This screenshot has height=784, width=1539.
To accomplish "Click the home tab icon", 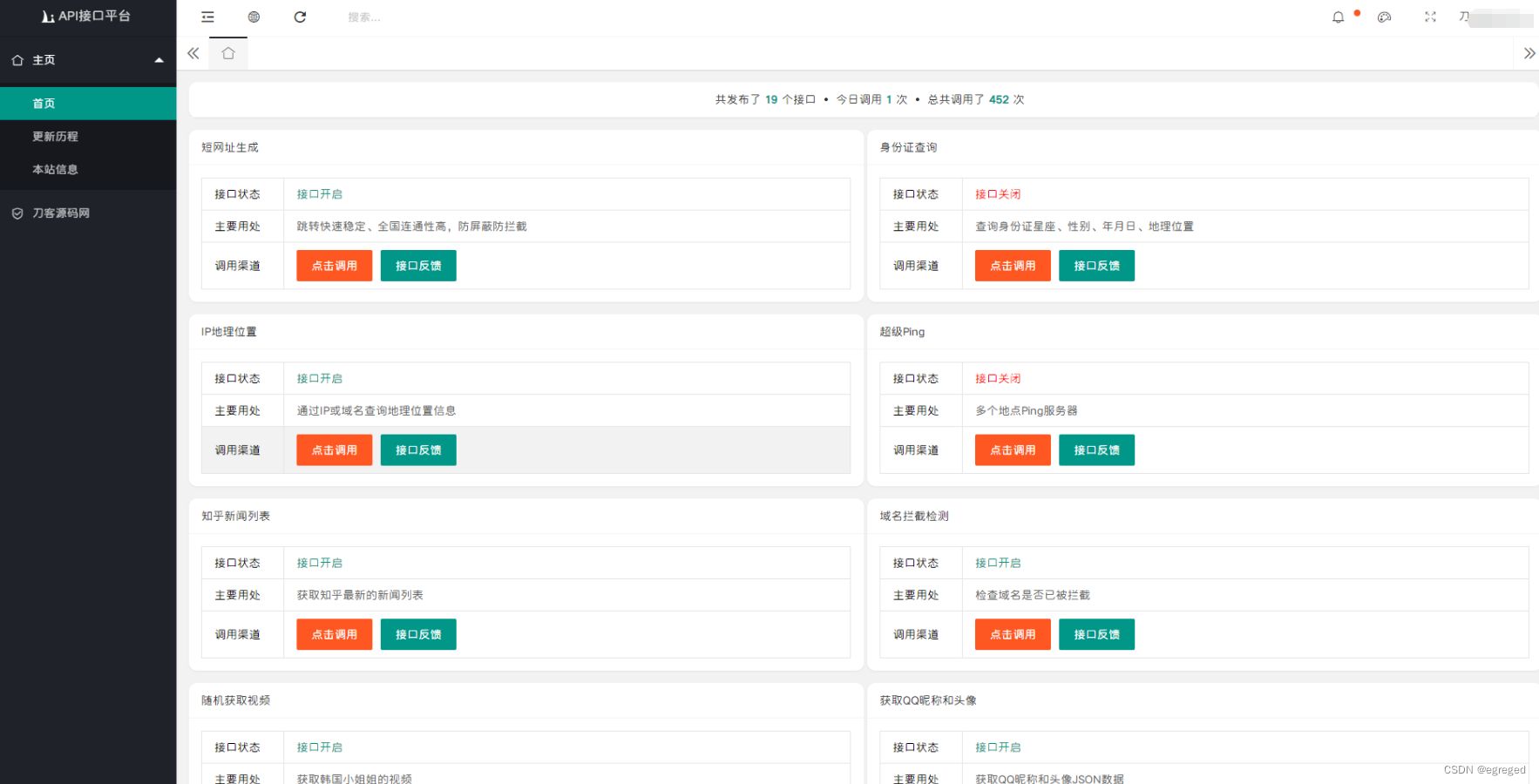I will [228, 54].
